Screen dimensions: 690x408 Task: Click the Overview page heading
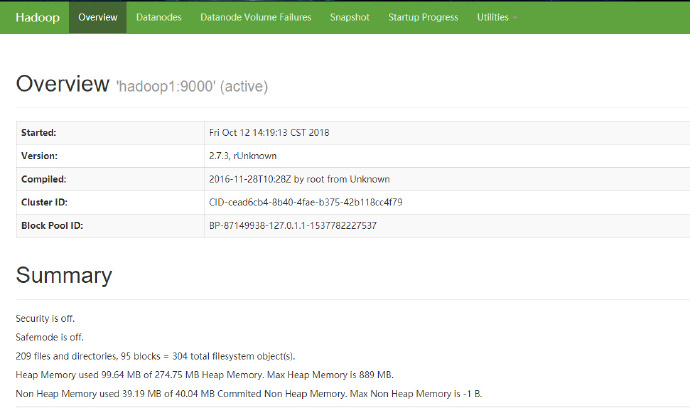(x=62, y=84)
